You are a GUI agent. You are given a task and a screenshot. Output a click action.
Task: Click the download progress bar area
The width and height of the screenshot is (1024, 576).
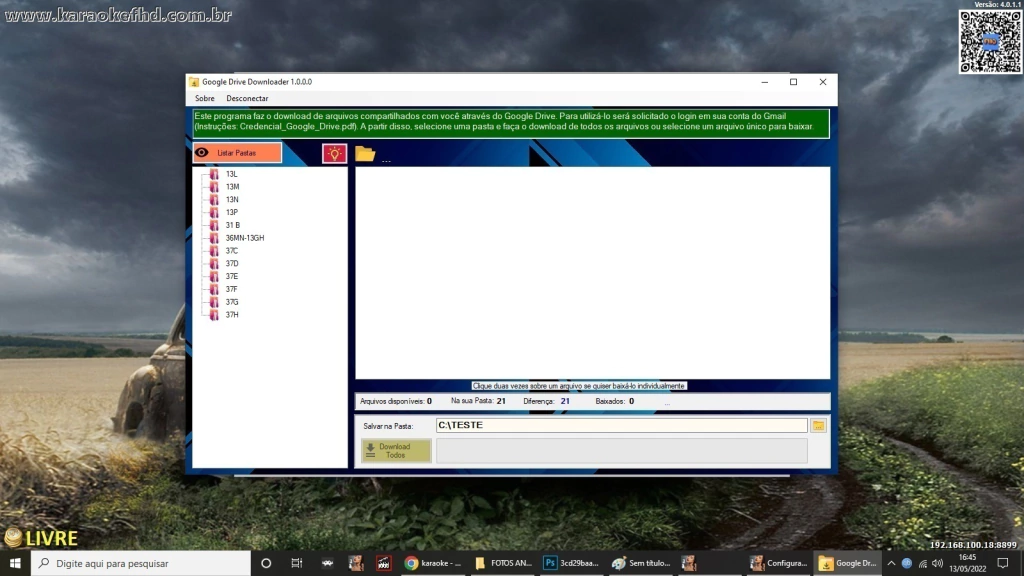621,451
